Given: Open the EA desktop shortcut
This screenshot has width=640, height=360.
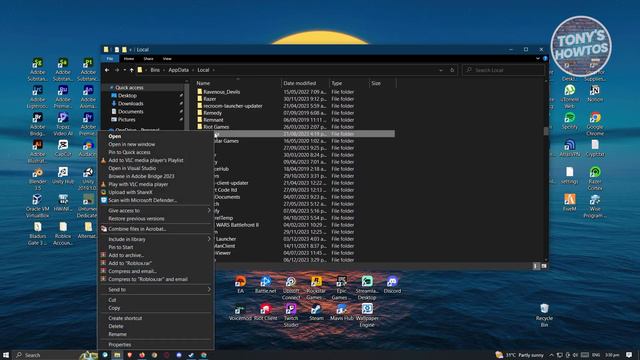Looking at the screenshot, I should [240, 284].
